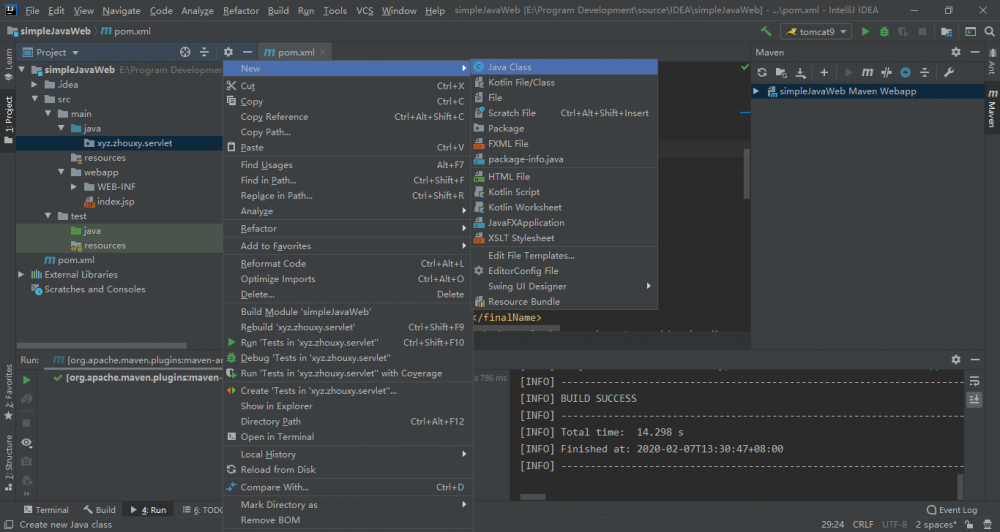Click simpleJavaWeb breadcrumb in navigation bar
Viewport: 1000px width, 532px height.
[x=49, y=31]
